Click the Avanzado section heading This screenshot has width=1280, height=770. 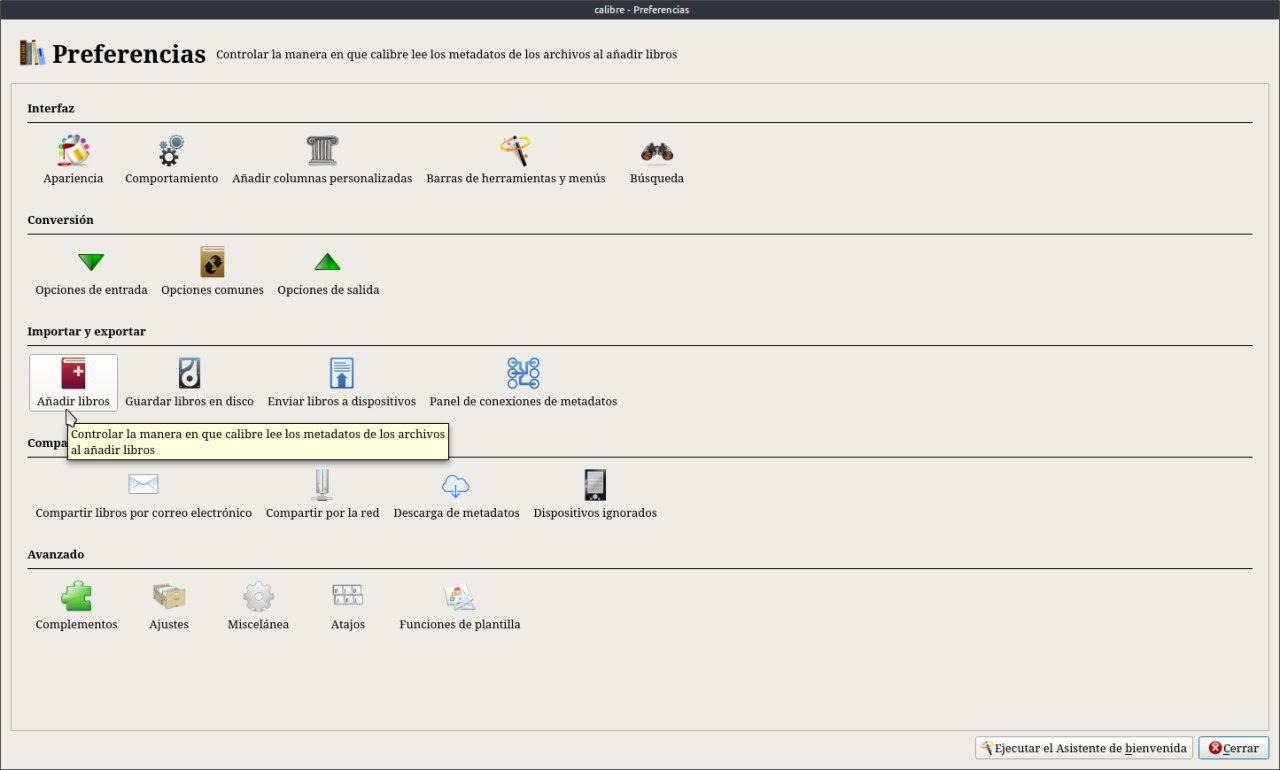(56, 554)
